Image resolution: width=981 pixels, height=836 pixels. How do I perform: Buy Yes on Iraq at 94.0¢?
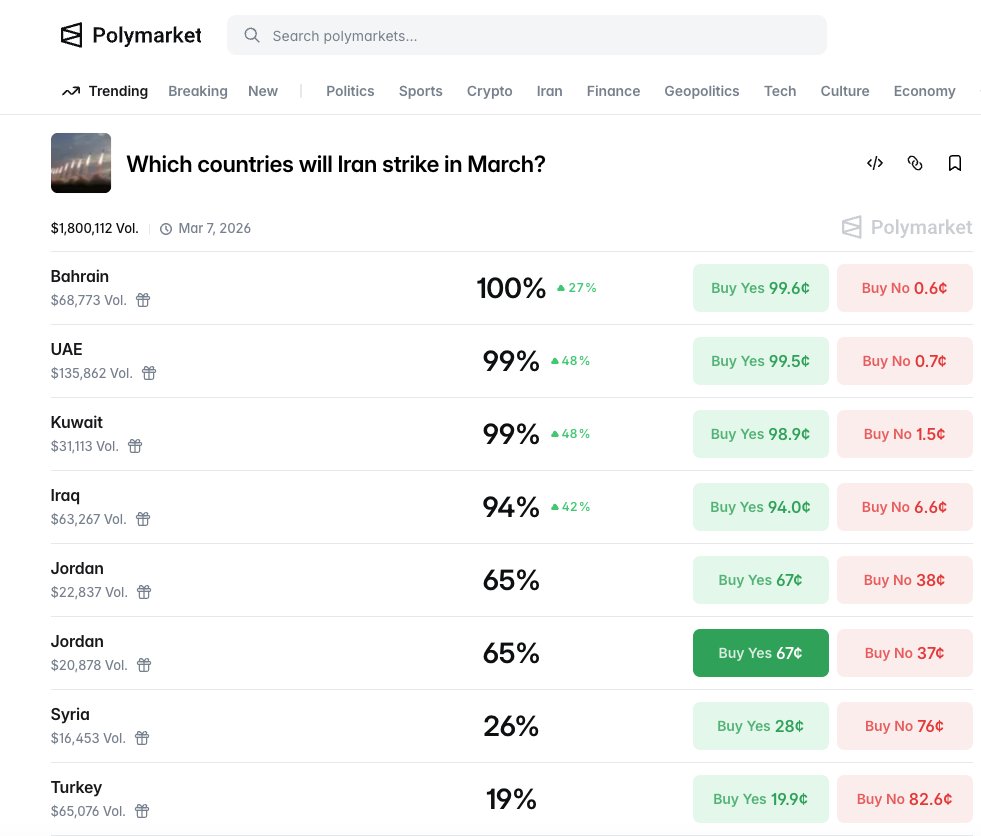(x=760, y=507)
